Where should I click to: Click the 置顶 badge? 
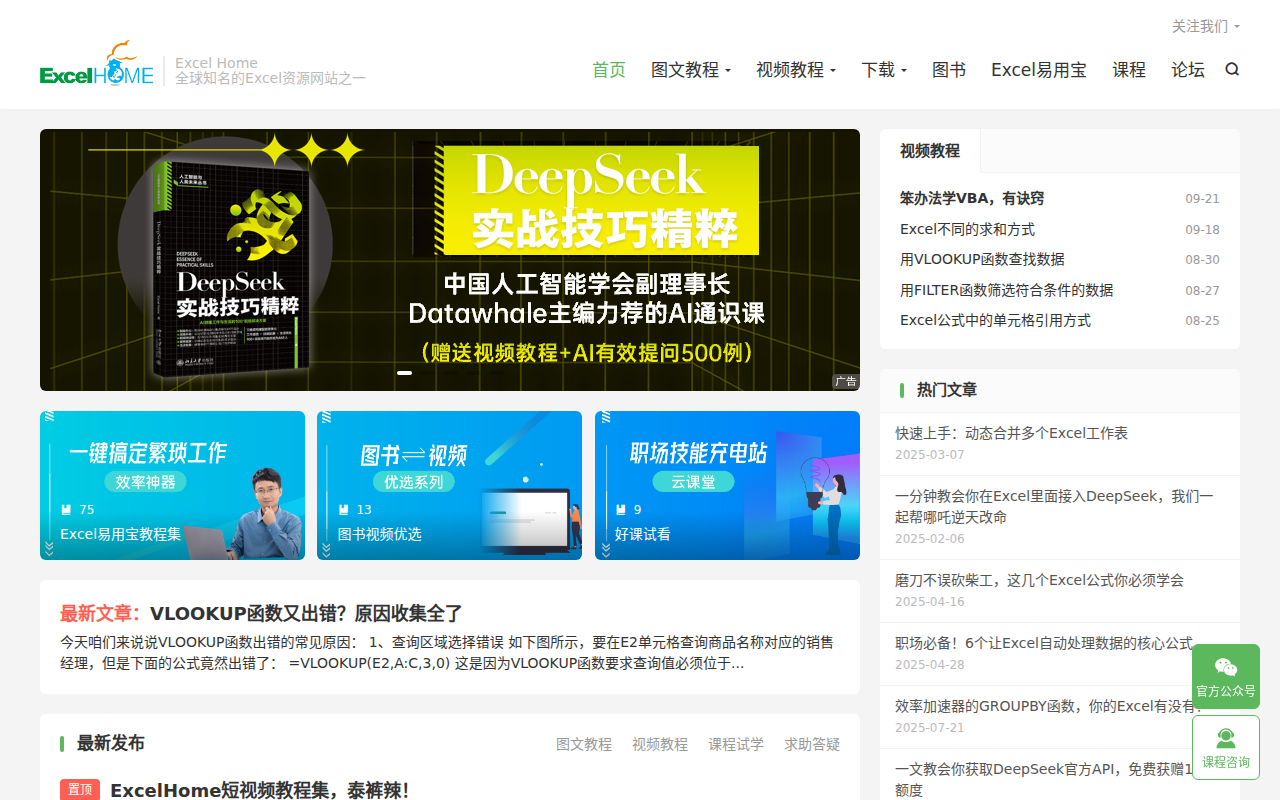coord(80,790)
